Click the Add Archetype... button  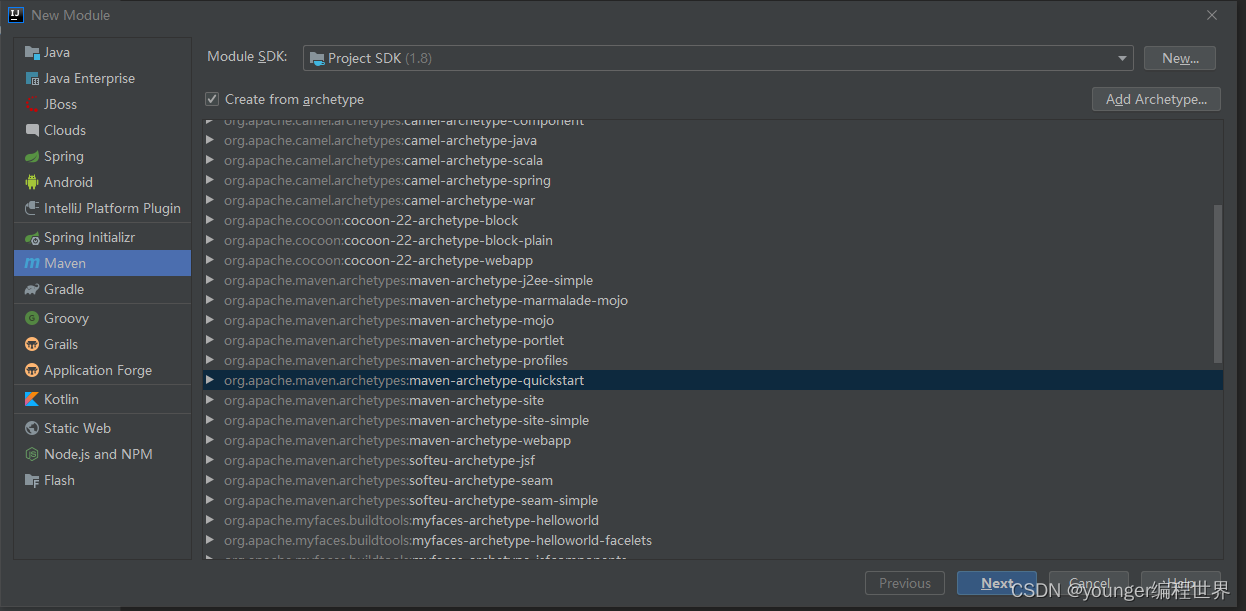1157,99
